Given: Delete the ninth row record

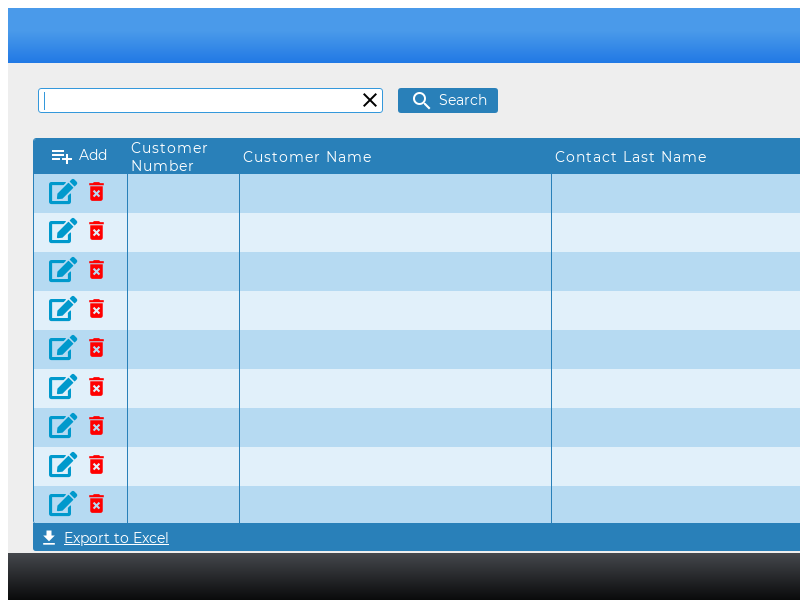Looking at the screenshot, I should tap(96, 504).
